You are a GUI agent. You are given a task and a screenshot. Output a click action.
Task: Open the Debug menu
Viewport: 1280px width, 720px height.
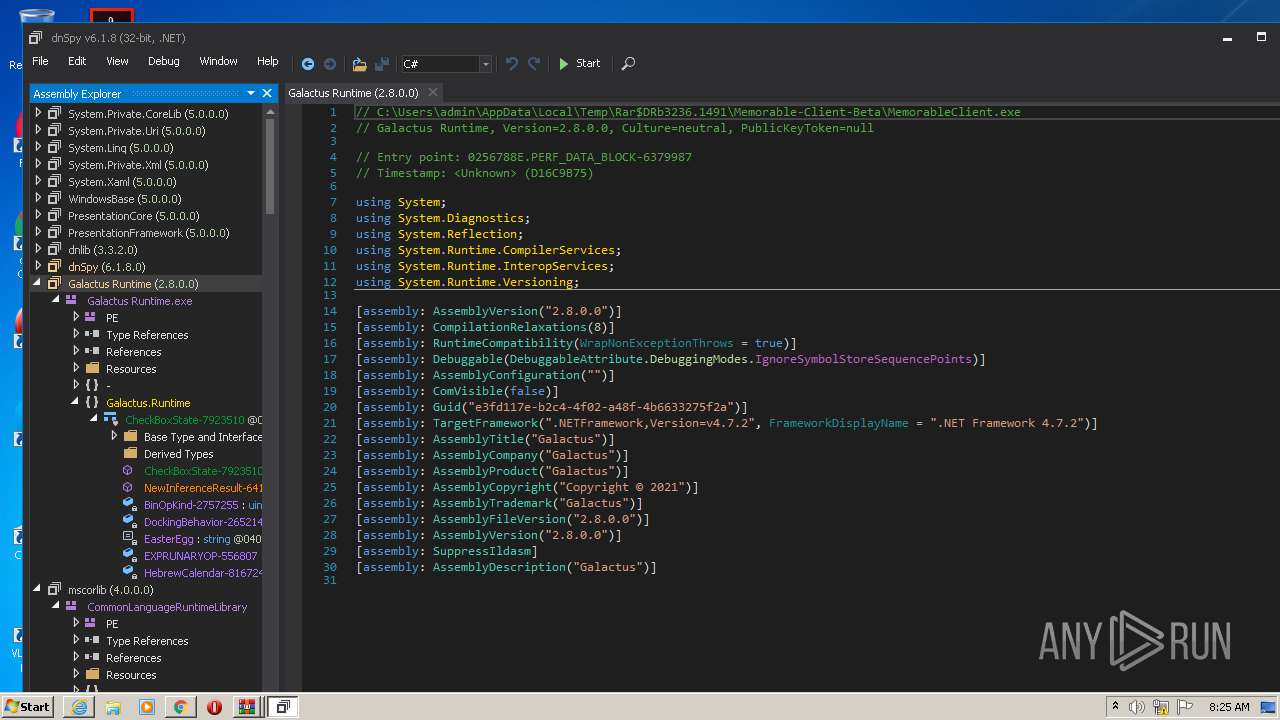click(164, 61)
